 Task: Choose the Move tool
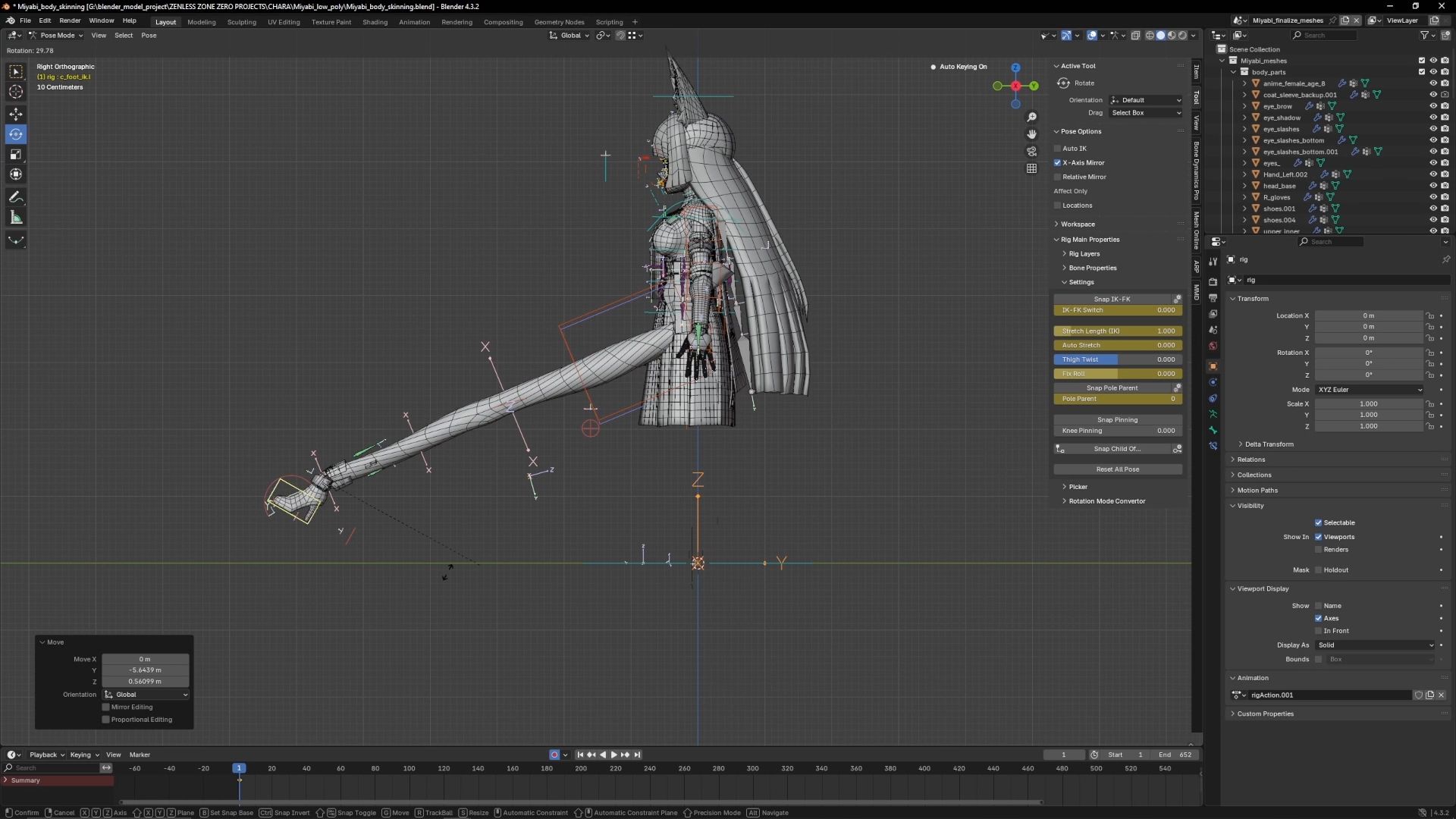pyautogui.click(x=16, y=114)
